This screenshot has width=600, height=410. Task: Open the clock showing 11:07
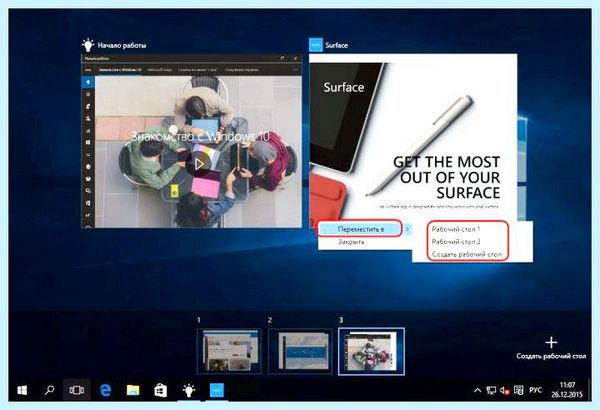(567, 390)
